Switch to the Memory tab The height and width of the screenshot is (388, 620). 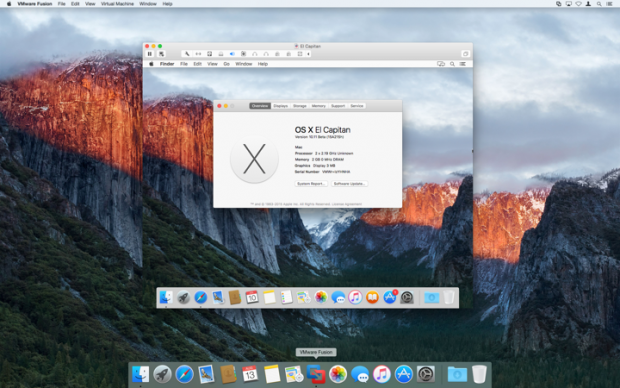319,106
